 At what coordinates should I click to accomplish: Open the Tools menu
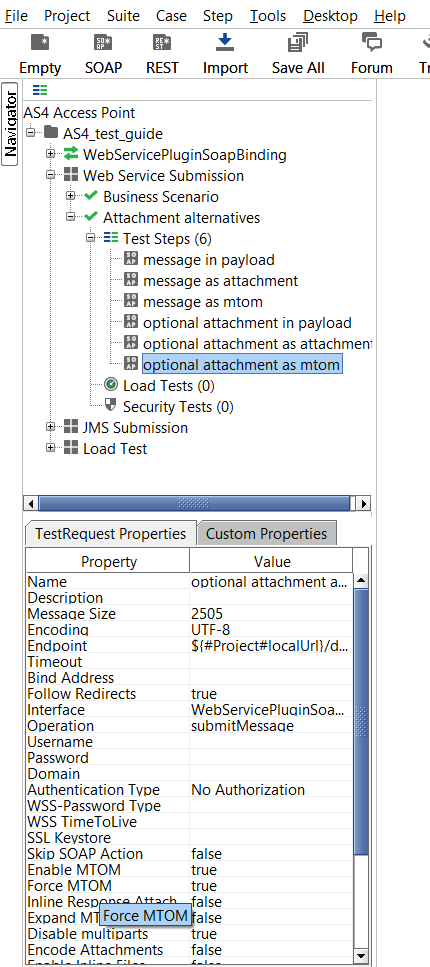269,15
